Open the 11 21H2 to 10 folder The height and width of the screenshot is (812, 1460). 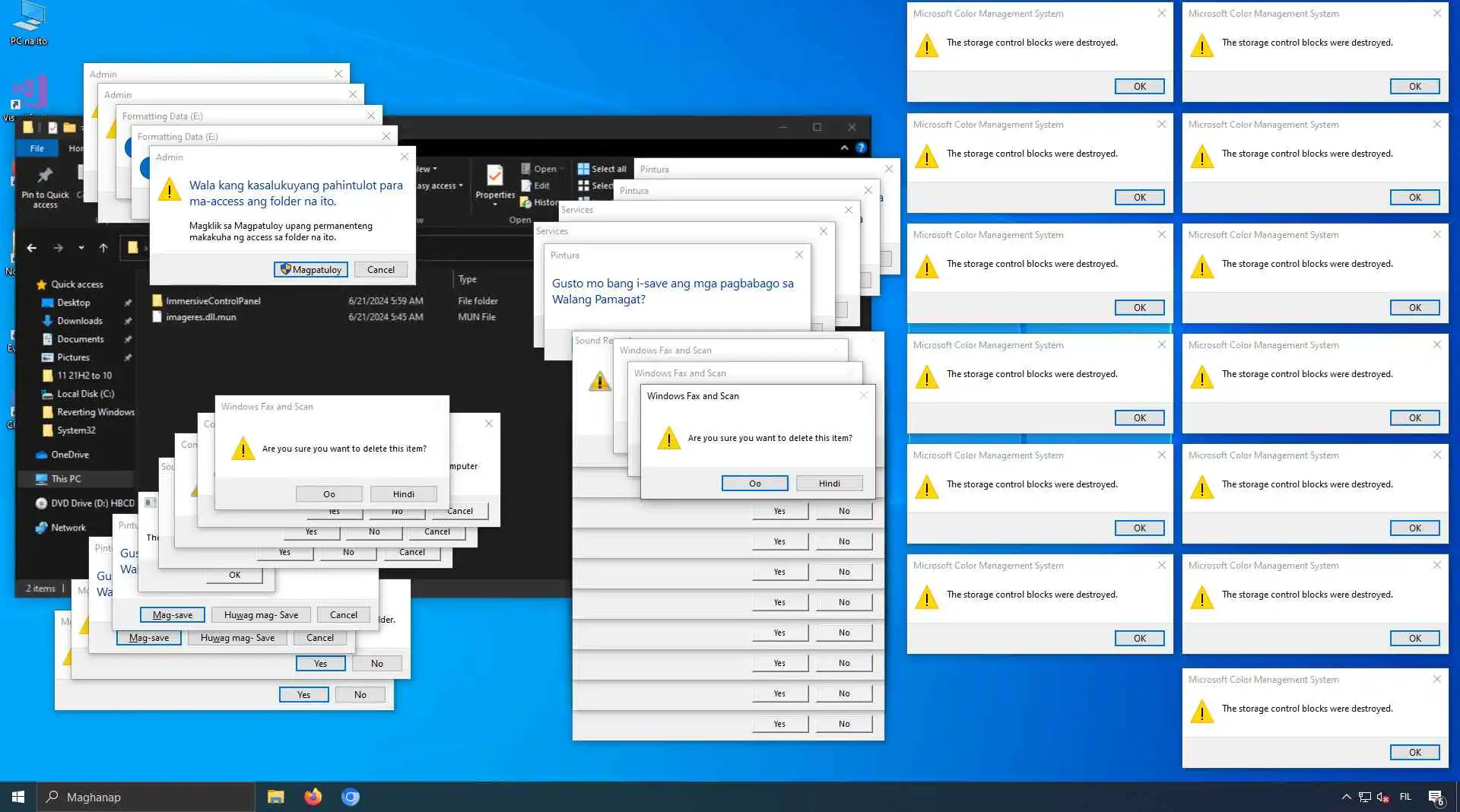coord(84,376)
